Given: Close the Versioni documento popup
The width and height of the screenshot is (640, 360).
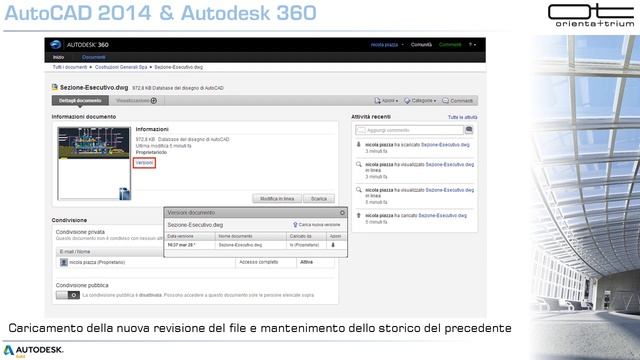Looking at the screenshot, I should 342,213.
